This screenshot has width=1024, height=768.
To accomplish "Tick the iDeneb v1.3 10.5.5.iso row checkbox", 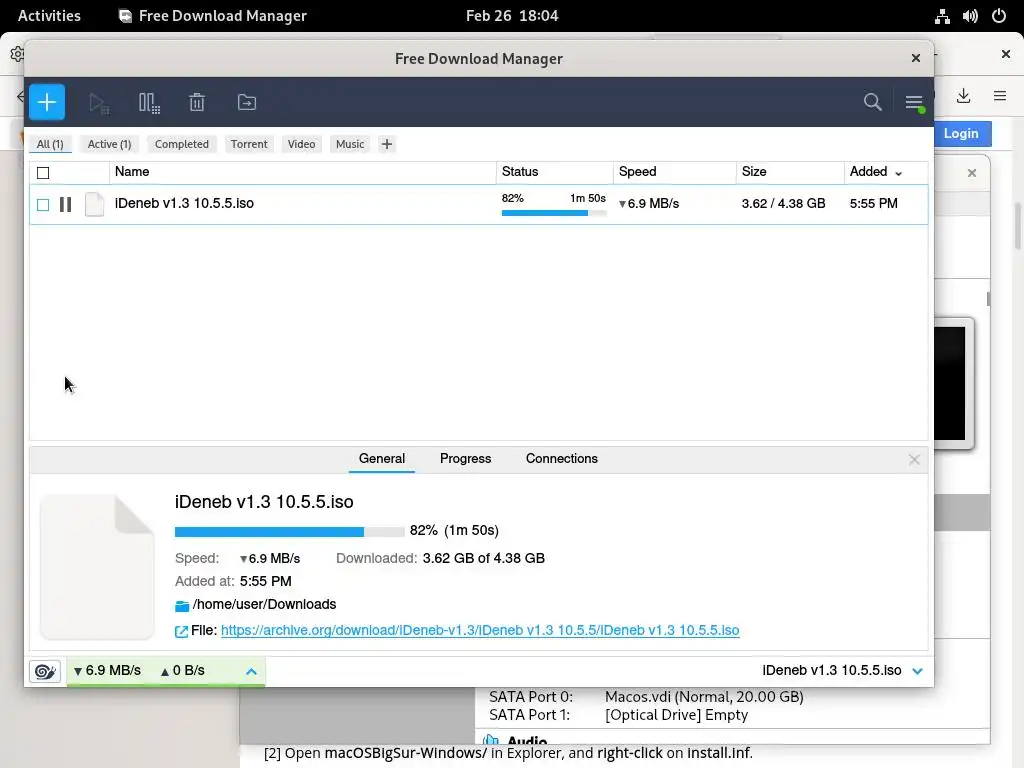I will (x=43, y=205).
